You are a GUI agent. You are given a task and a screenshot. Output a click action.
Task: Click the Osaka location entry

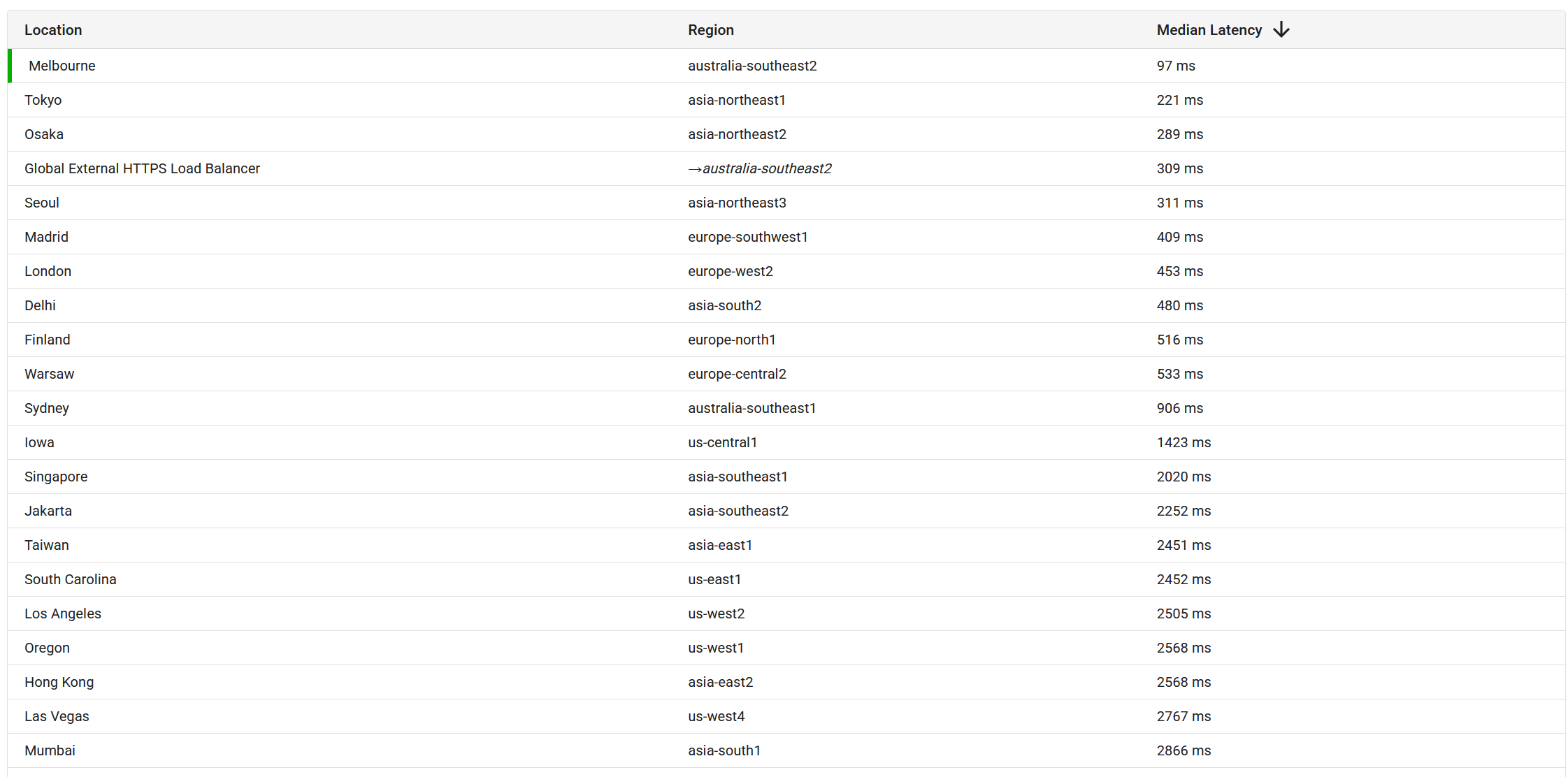pos(44,134)
